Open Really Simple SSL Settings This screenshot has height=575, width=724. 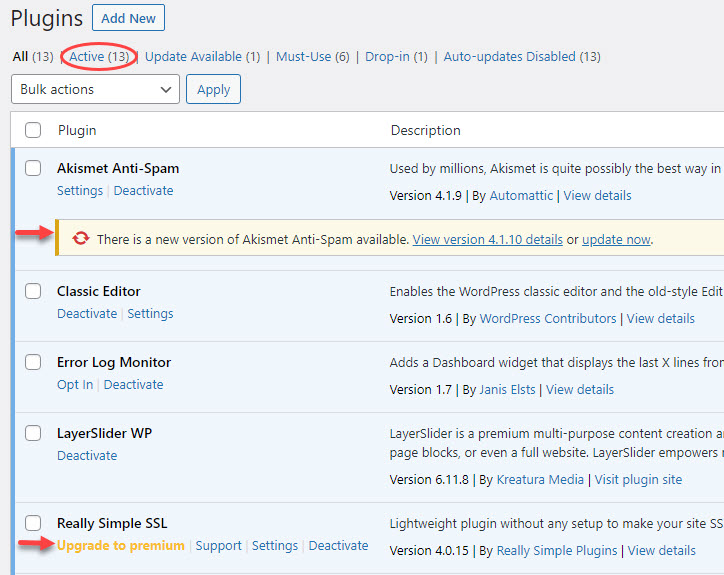tap(275, 546)
